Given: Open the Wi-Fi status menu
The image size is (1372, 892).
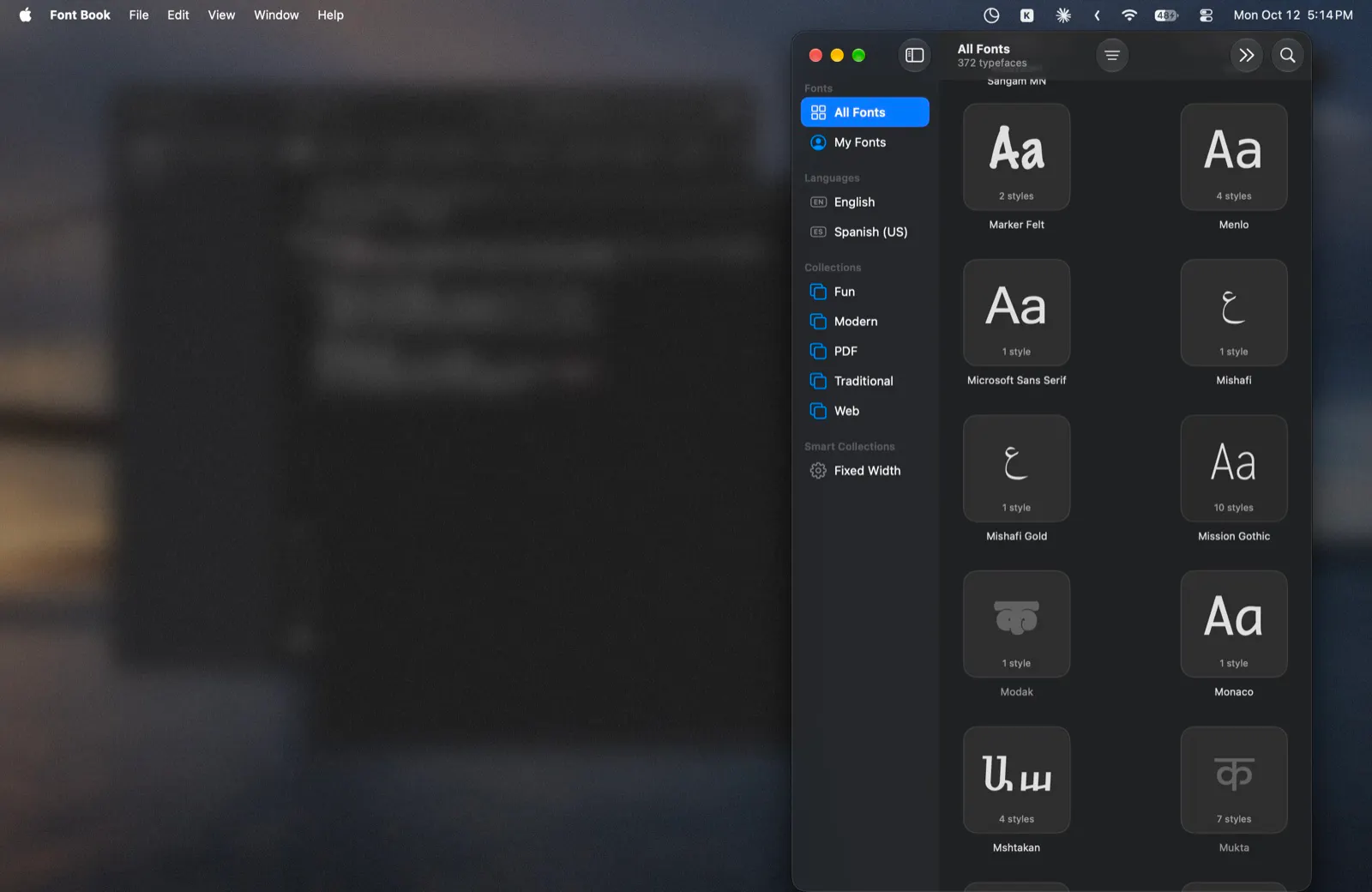Looking at the screenshot, I should tap(1129, 15).
